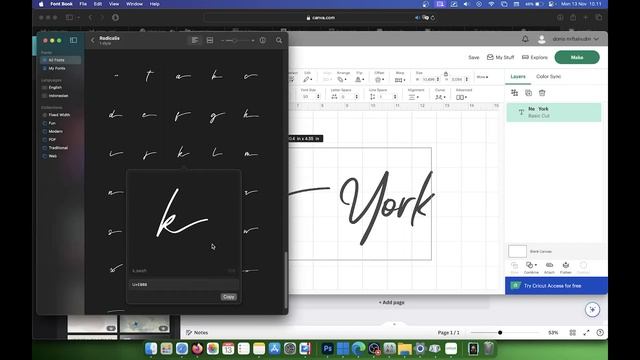The image size is (640, 360).
Task: Click width size field
Action: point(429,79)
